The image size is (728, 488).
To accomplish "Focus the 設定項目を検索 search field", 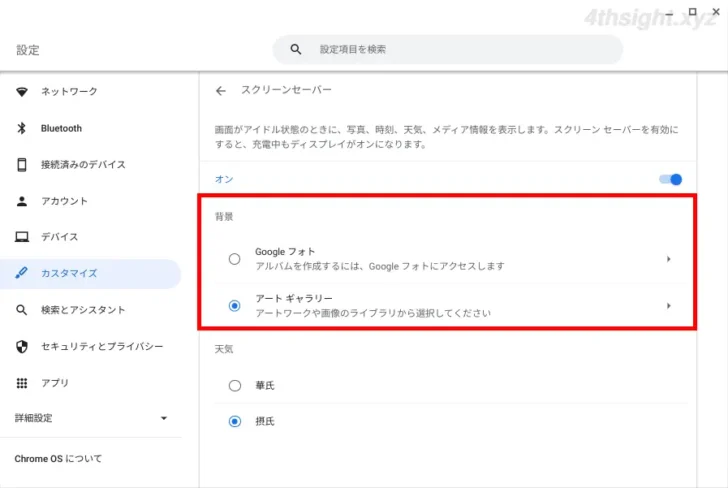I will pos(448,49).
